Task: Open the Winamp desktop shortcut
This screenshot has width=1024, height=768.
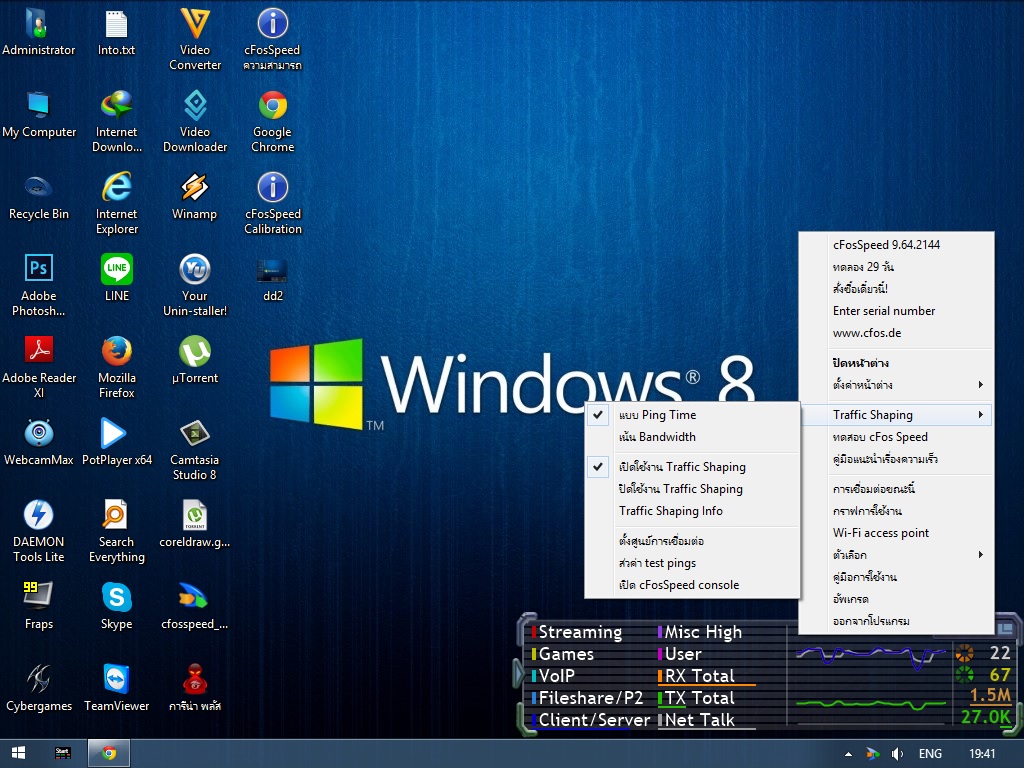Action: point(194,188)
